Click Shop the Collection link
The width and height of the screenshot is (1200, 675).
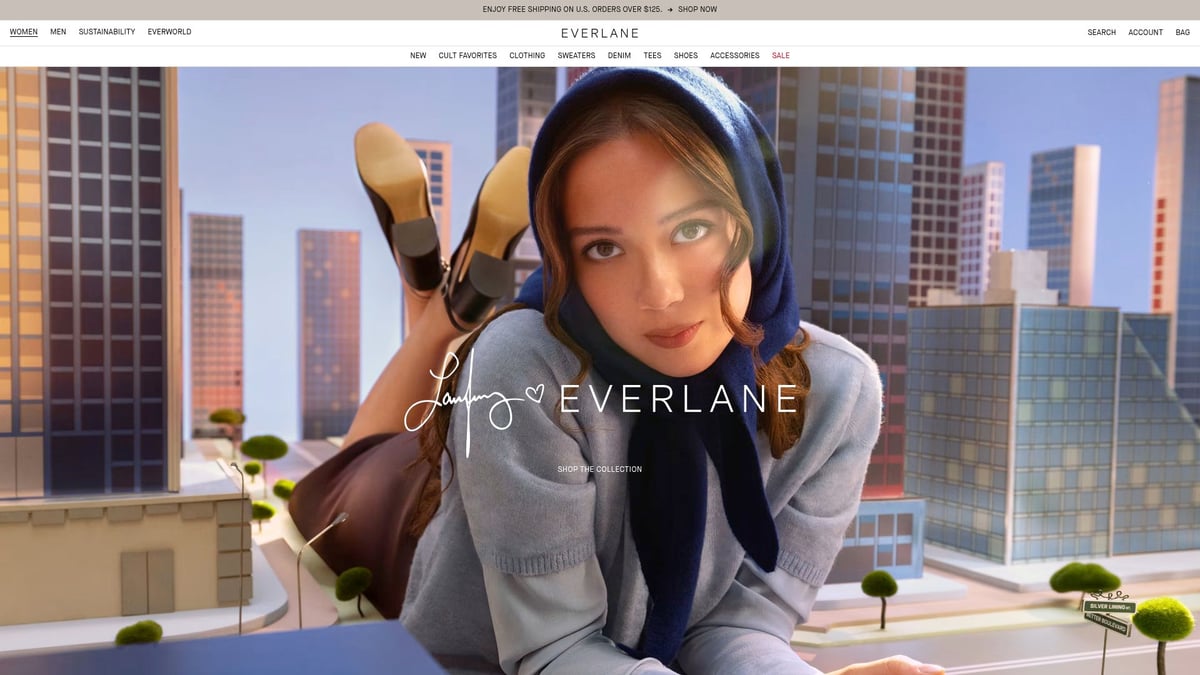[x=600, y=469]
